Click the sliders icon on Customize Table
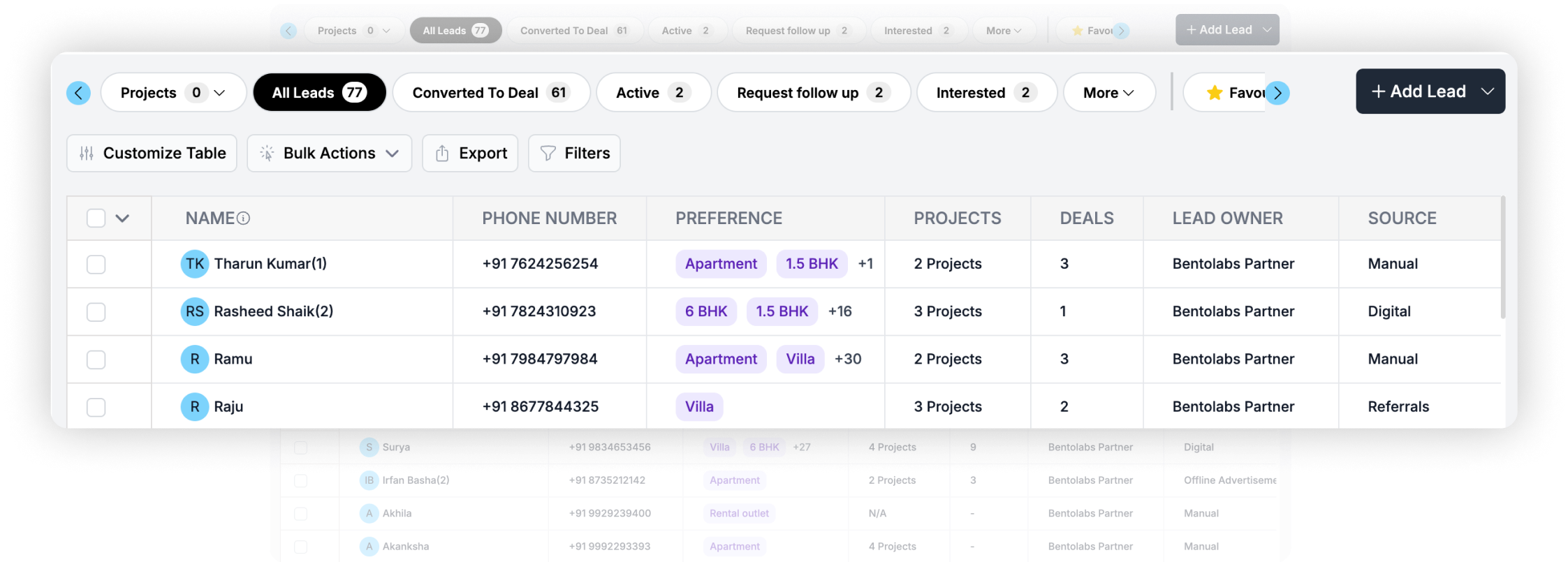The width and height of the screenshot is (1568, 562). 87,153
